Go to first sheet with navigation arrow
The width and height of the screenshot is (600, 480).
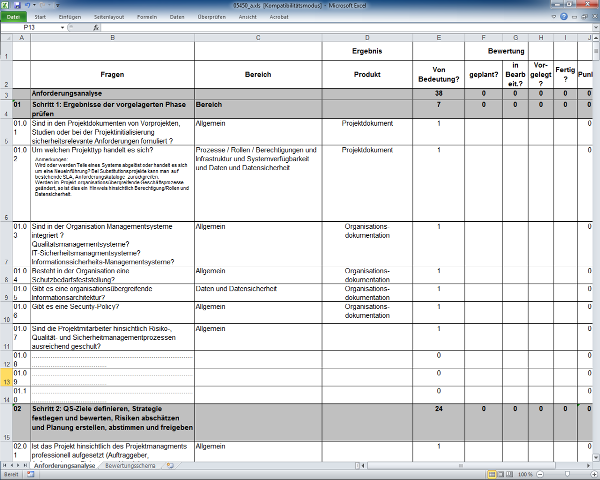[x=4, y=466]
